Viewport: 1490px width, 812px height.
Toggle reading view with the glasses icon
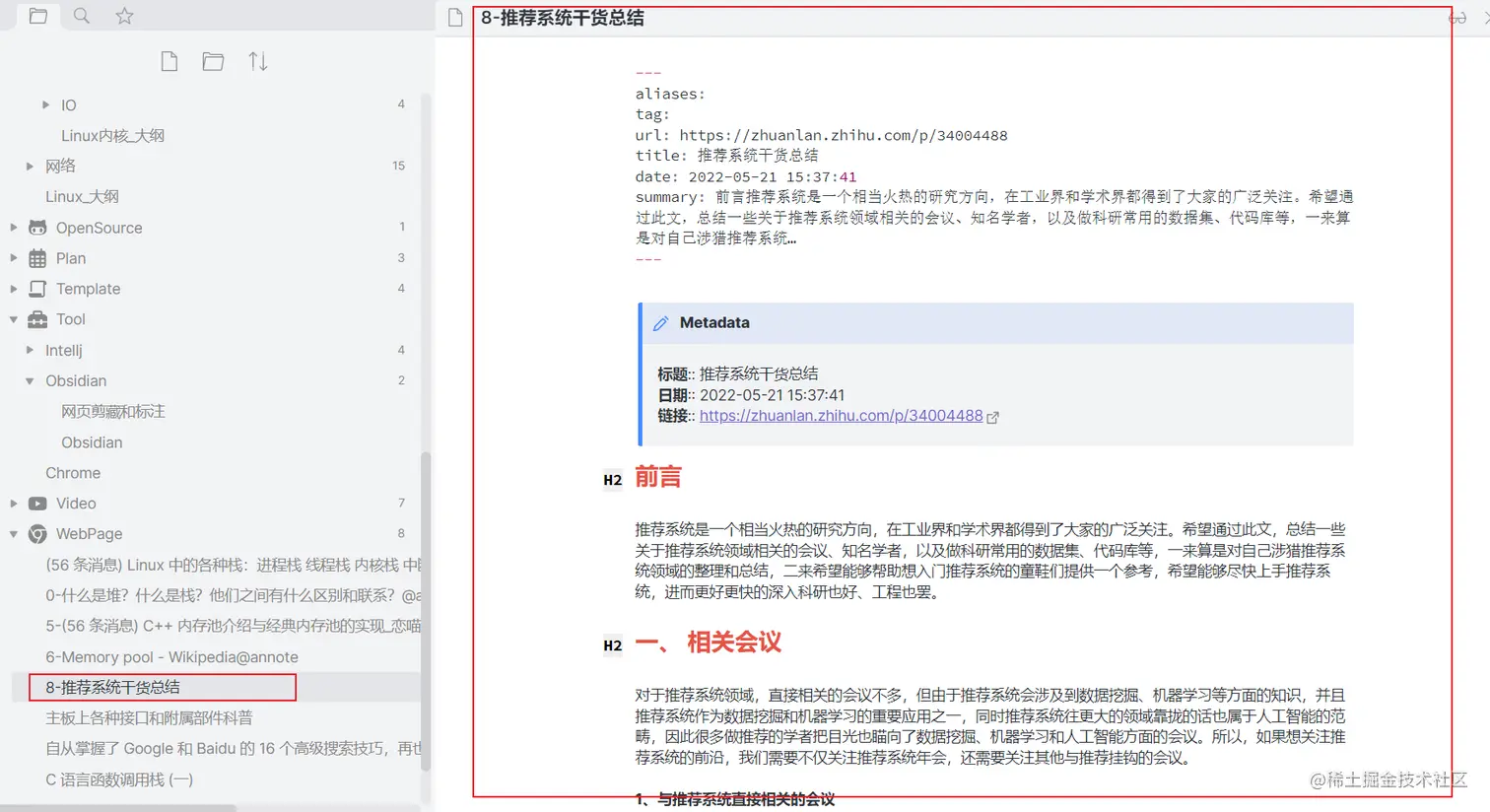coord(1457,17)
